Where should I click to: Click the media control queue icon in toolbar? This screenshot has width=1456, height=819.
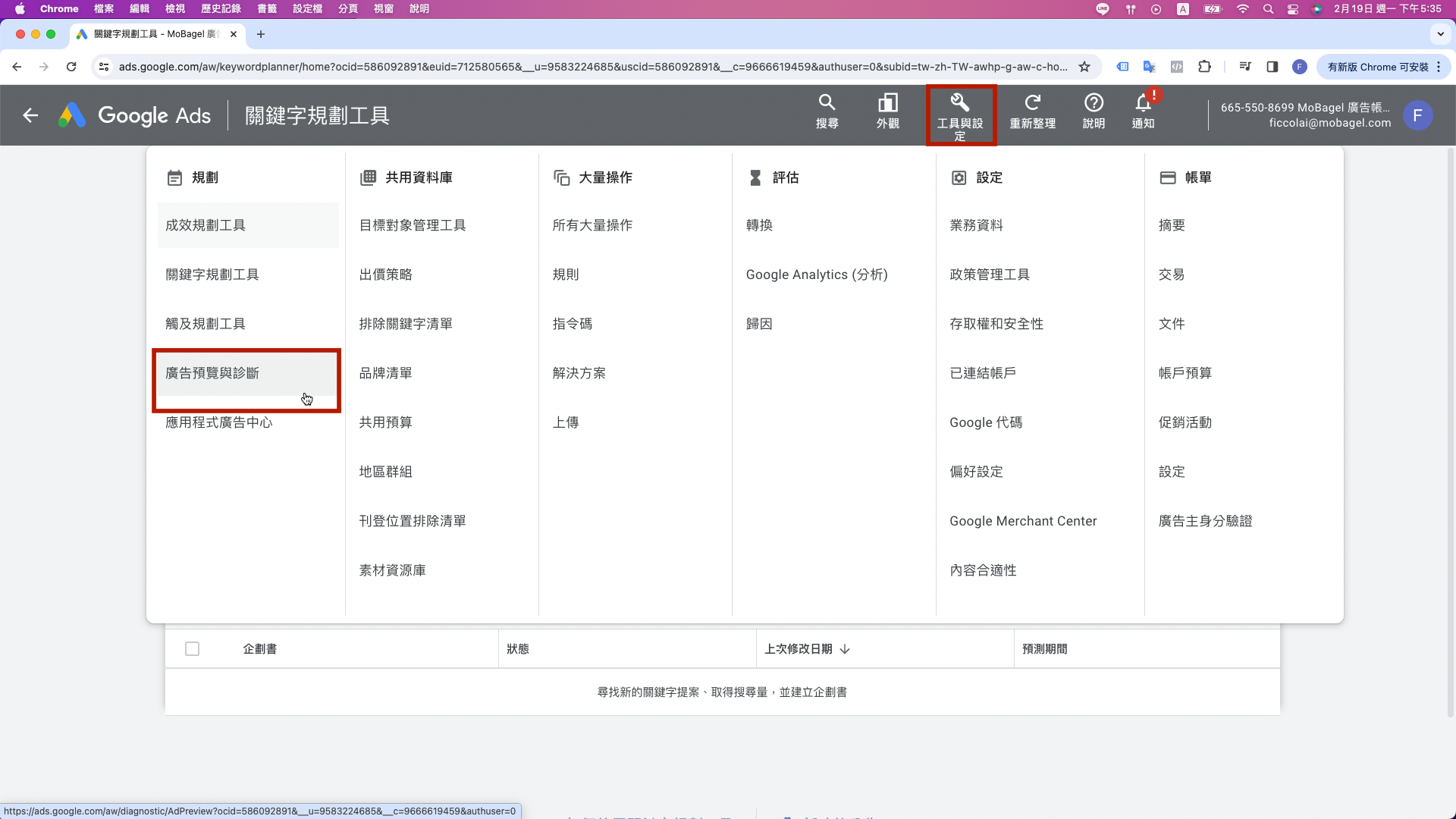(x=1244, y=67)
